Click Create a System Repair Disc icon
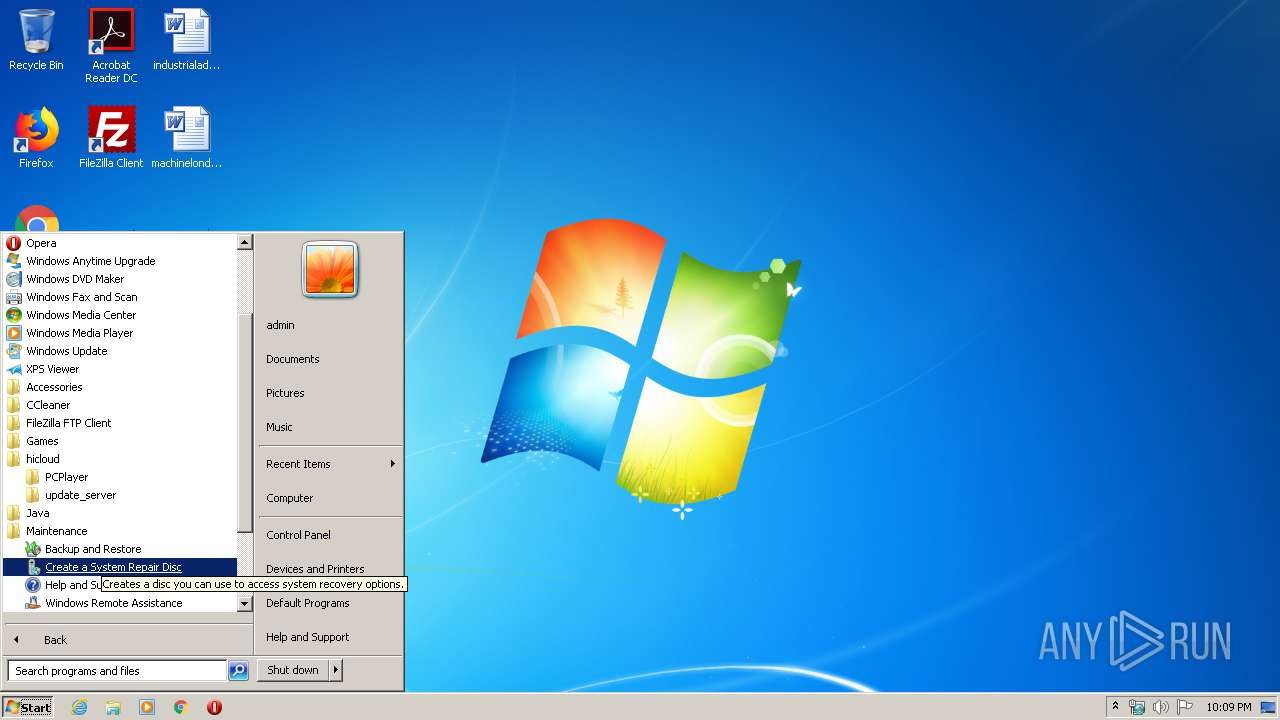Viewport: 1280px width, 720px height. (x=33, y=567)
